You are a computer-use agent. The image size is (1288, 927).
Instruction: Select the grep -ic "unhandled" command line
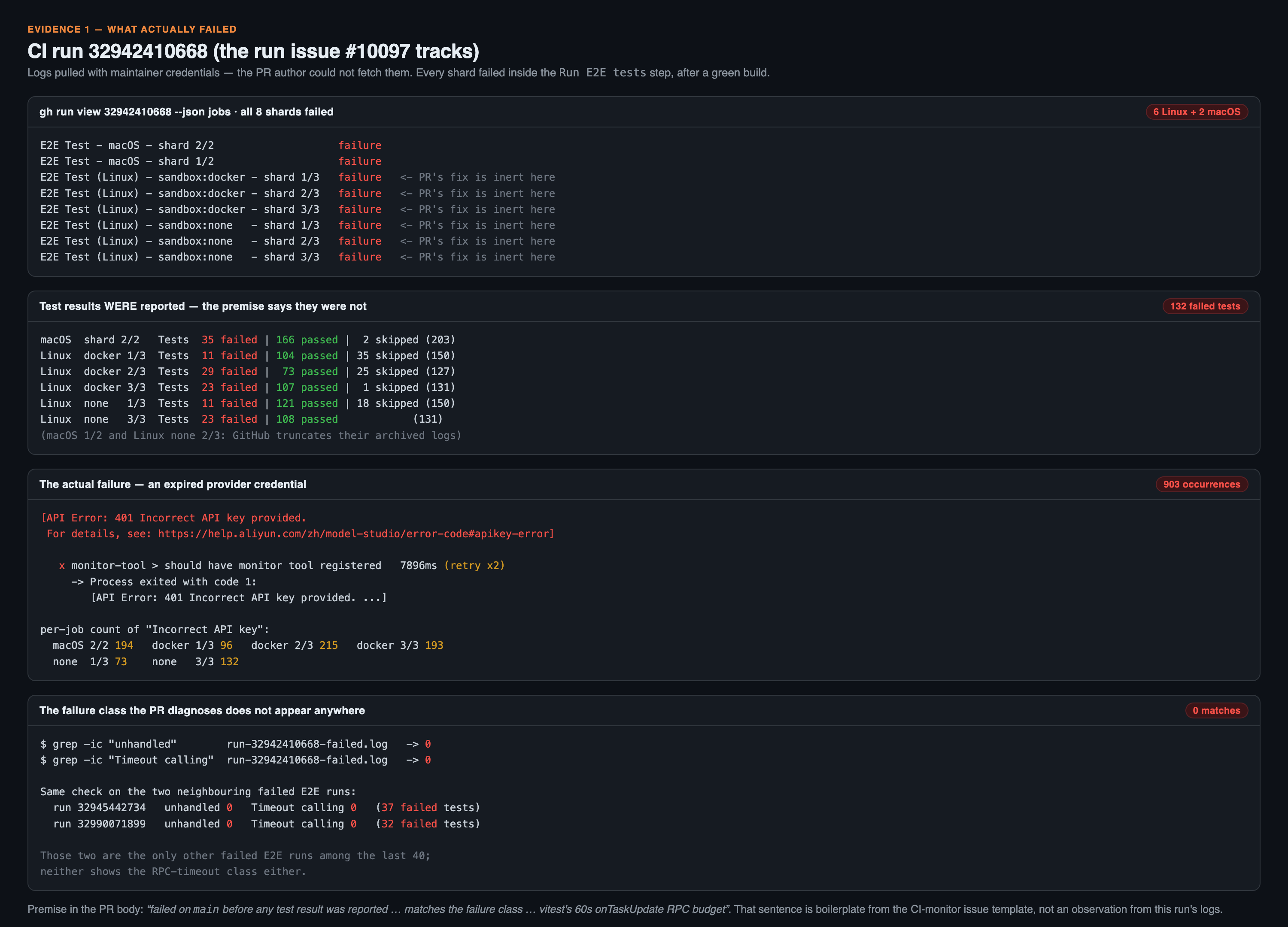236,744
